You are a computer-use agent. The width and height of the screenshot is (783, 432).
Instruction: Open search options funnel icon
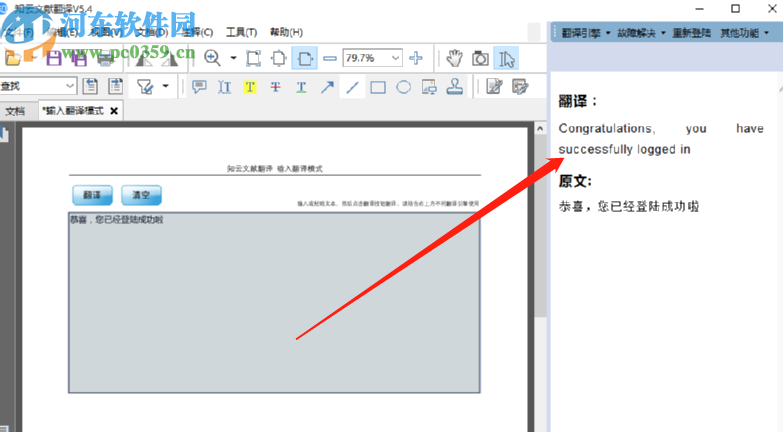click(145, 87)
